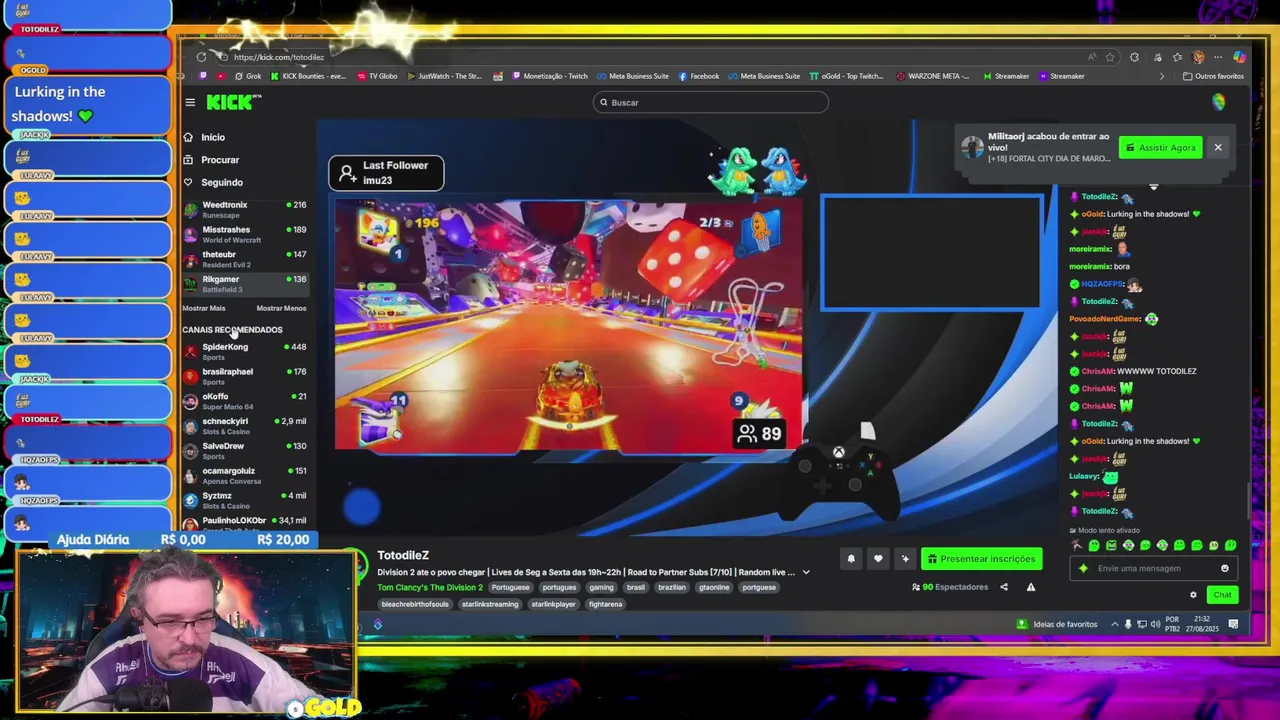Open ocamargoluiz recommended channel
Viewport: 1280px width, 720px height.
(x=245, y=475)
